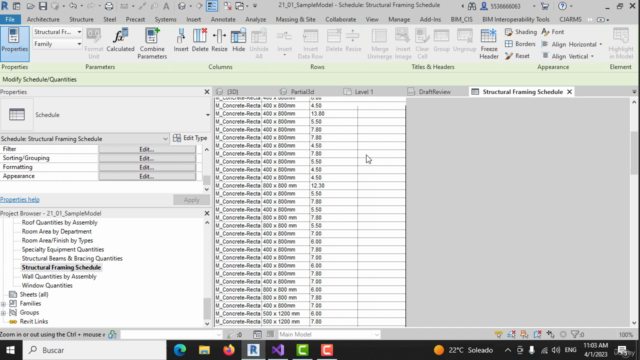Expand the Families tree node
The height and width of the screenshot is (360, 640).
click(4, 304)
